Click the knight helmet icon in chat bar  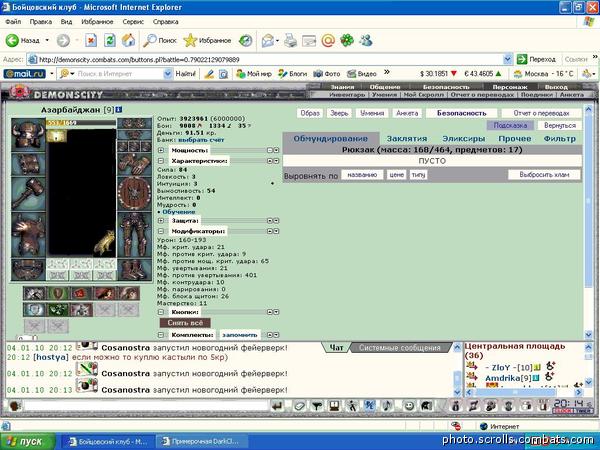point(426,406)
